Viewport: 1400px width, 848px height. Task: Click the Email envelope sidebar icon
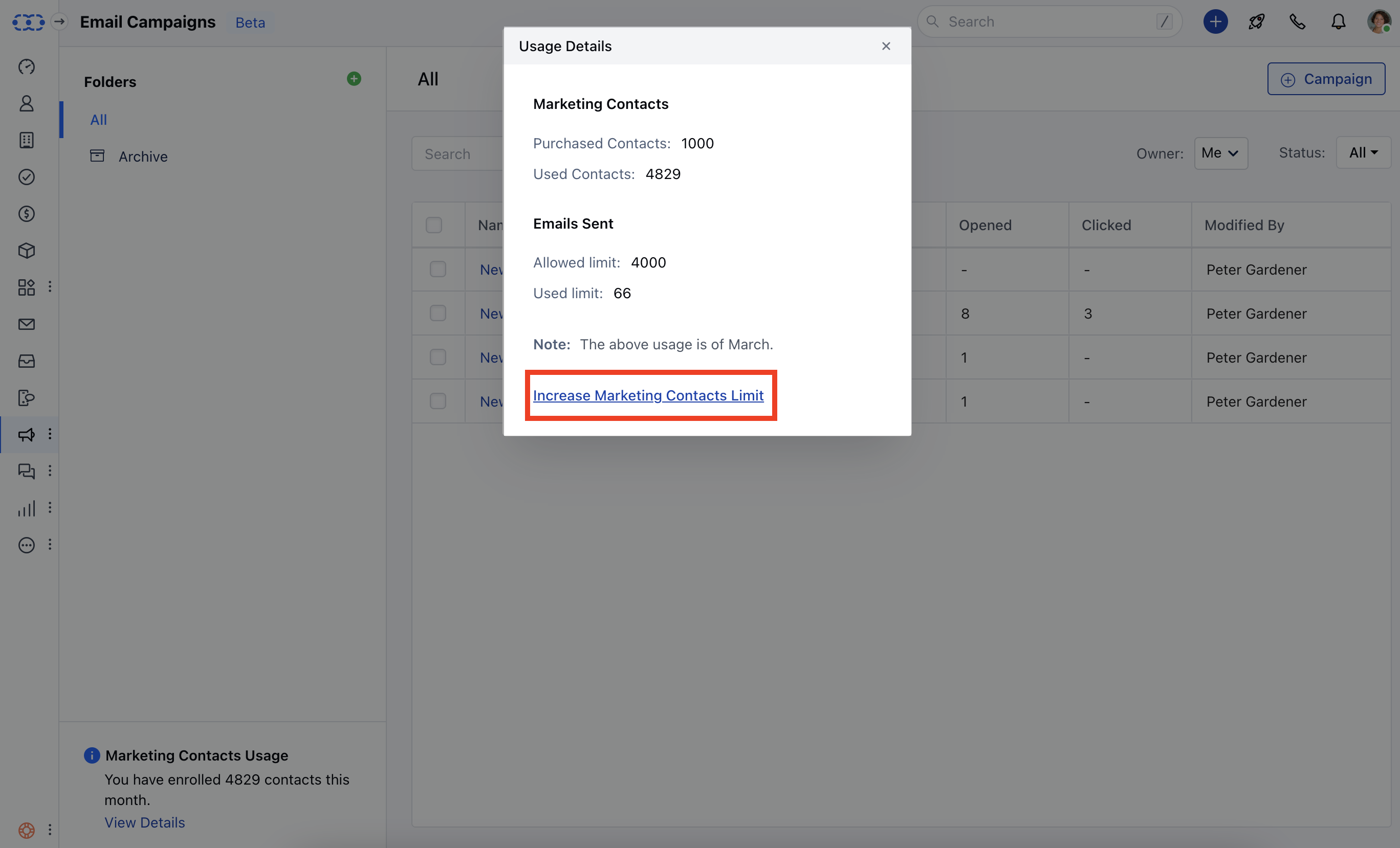[26, 324]
